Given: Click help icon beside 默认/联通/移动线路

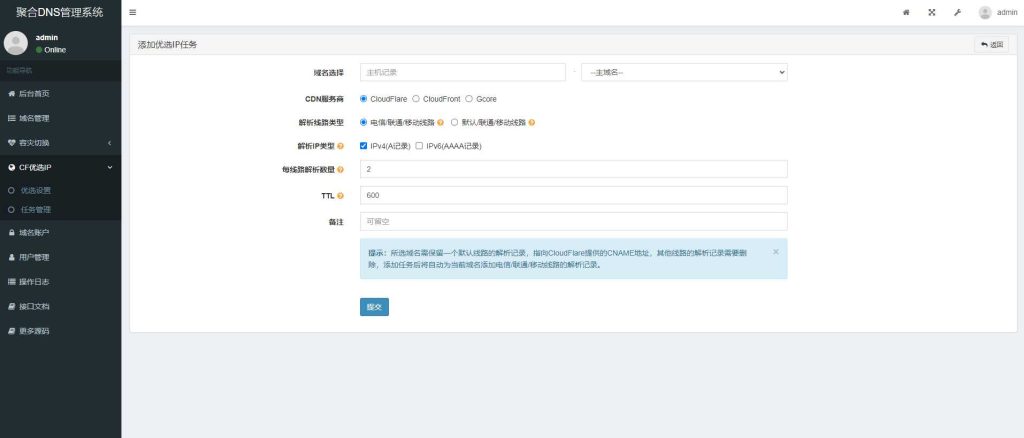Looking at the screenshot, I should 532,123.
